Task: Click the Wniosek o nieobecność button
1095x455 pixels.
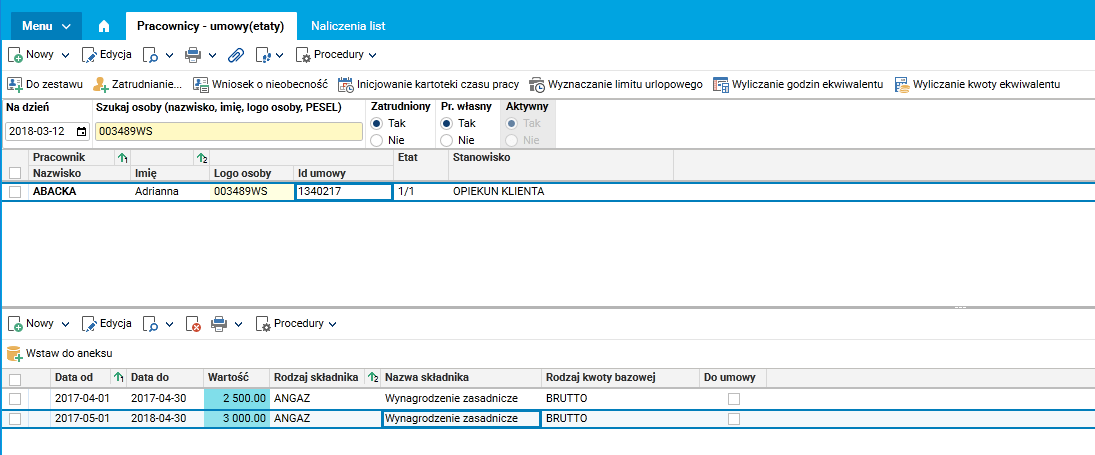Action: click(260, 84)
